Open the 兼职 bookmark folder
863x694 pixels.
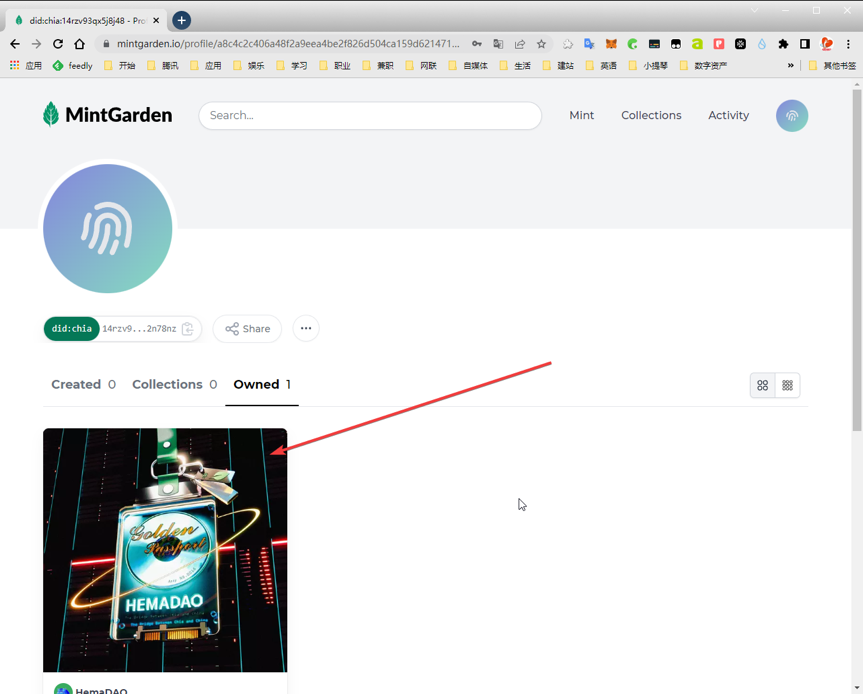(378, 65)
